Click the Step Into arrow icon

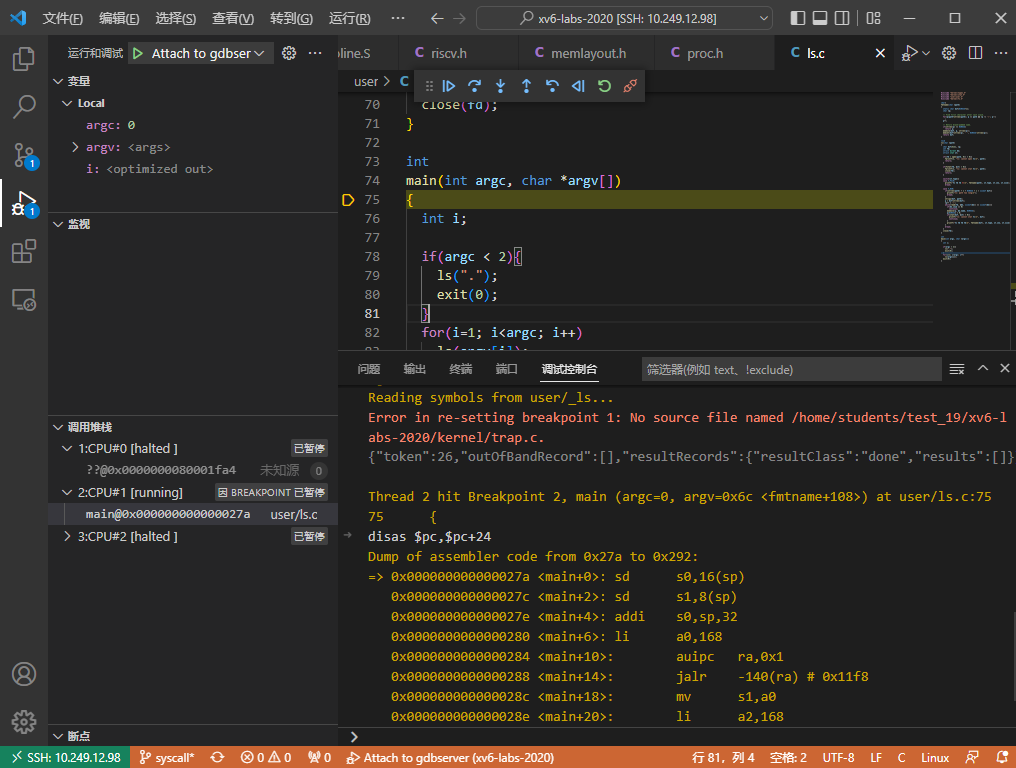(500, 86)
